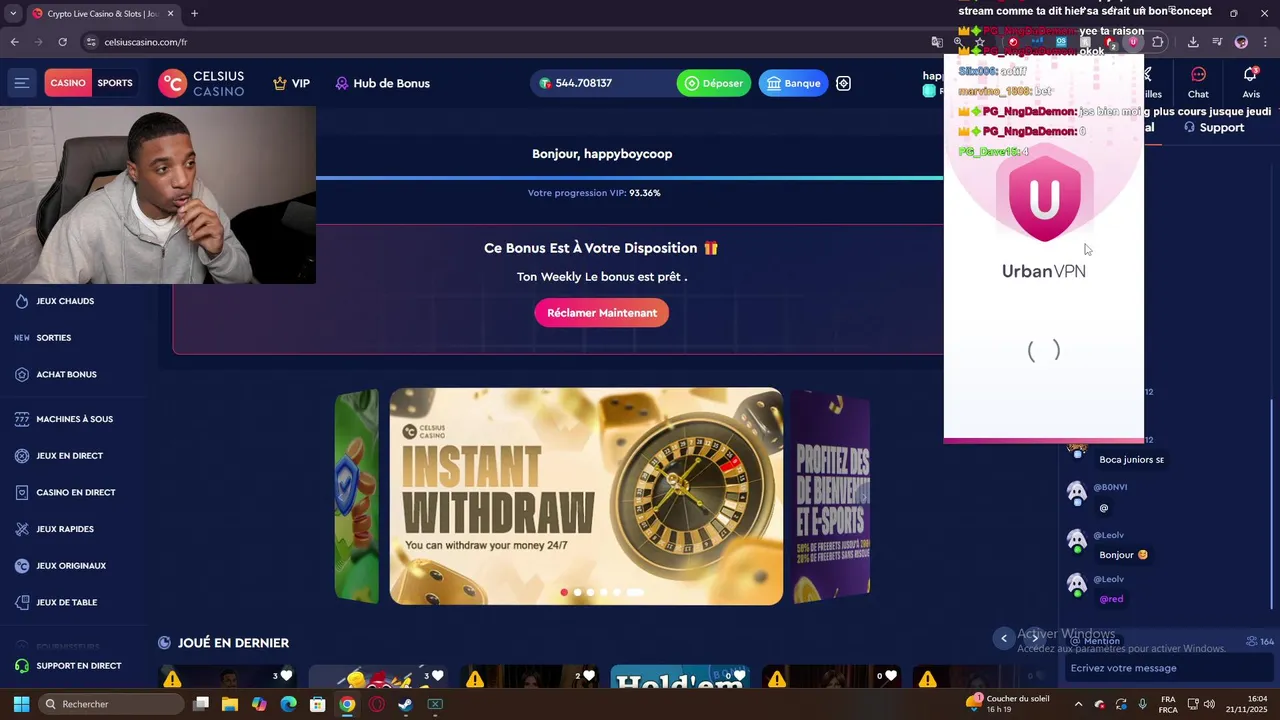This screenshot has height=720, width=1280.
Task: Reload the Celsius Casino page
Action: 62,42
